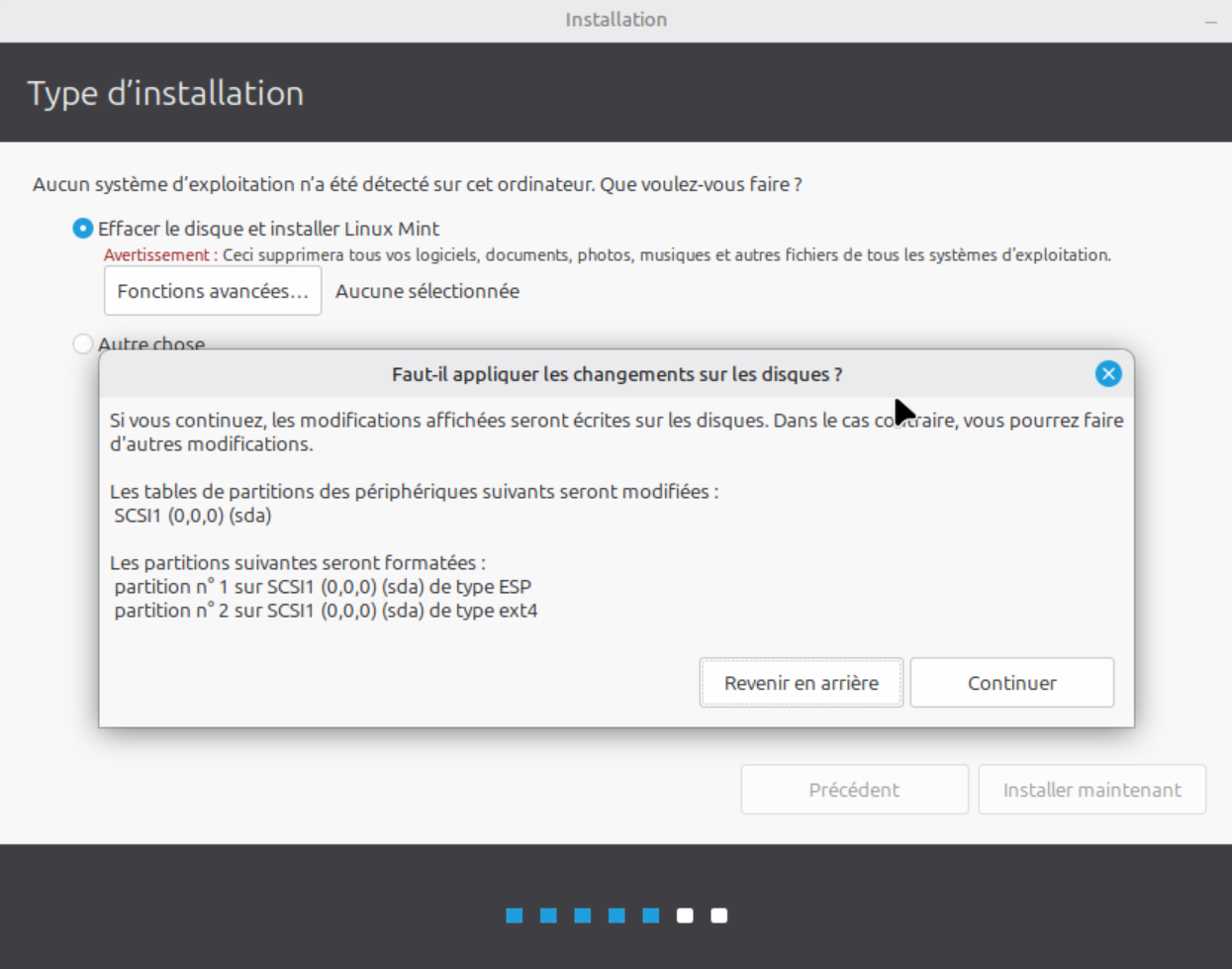
Task: Click the Aucune sélectionnée text
Action: coord(427,291)
